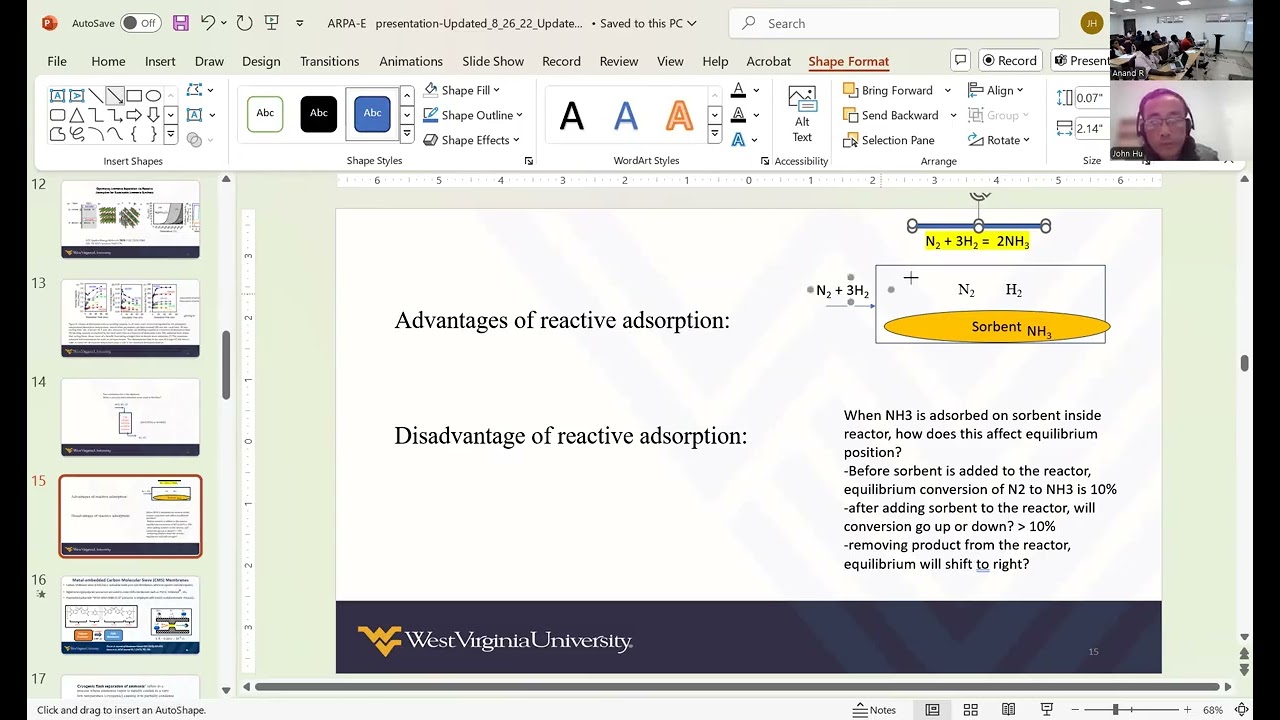Apply the white outlined Abc shape style

click(x=265, y=113)
